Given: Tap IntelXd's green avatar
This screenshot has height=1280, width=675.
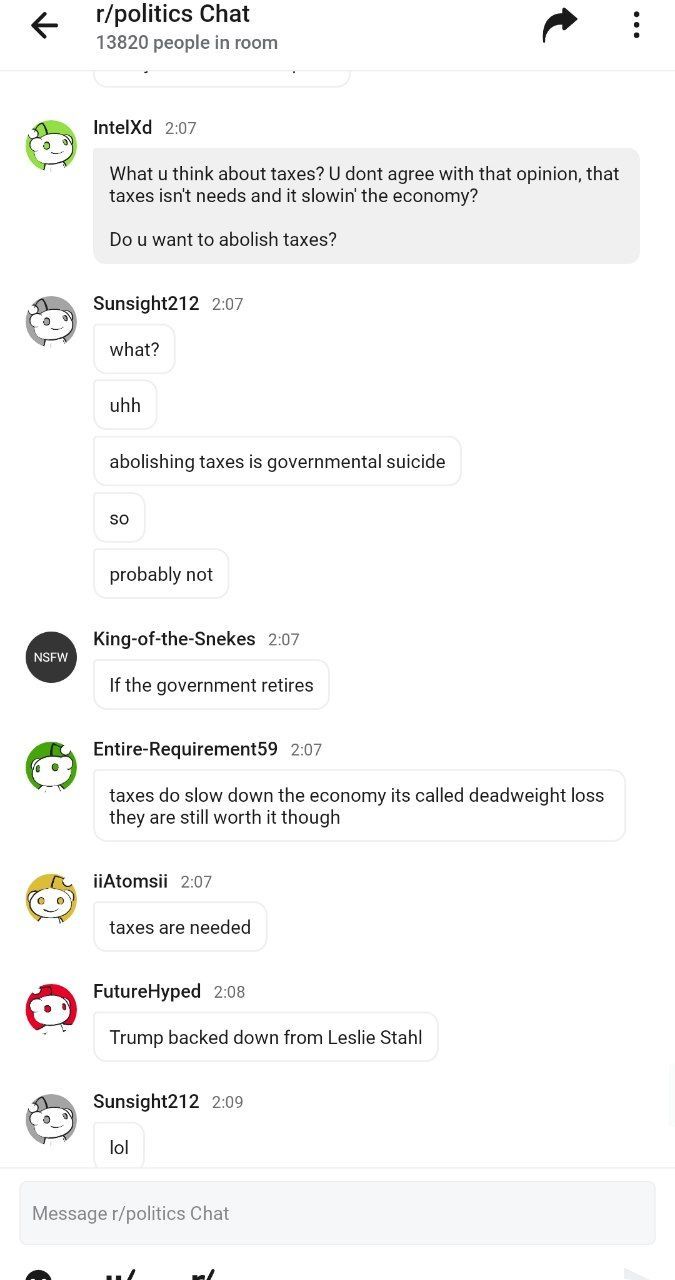Looking at the screenshot, I should pyautogui.click(x=51, y=145).
